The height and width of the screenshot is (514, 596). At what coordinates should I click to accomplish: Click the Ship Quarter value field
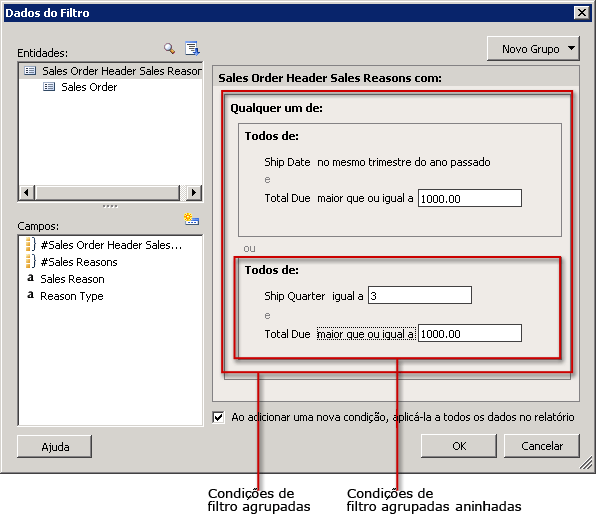click(420, 295)
